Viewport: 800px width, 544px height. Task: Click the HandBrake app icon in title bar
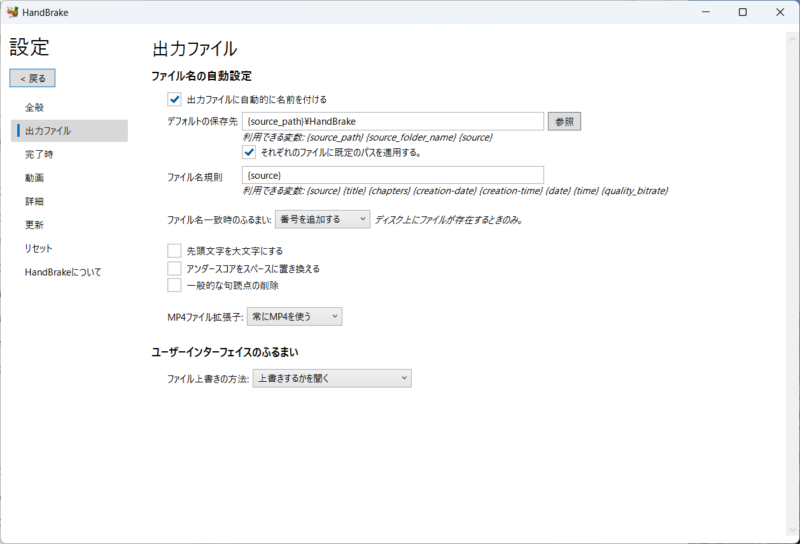coord(12,12)
